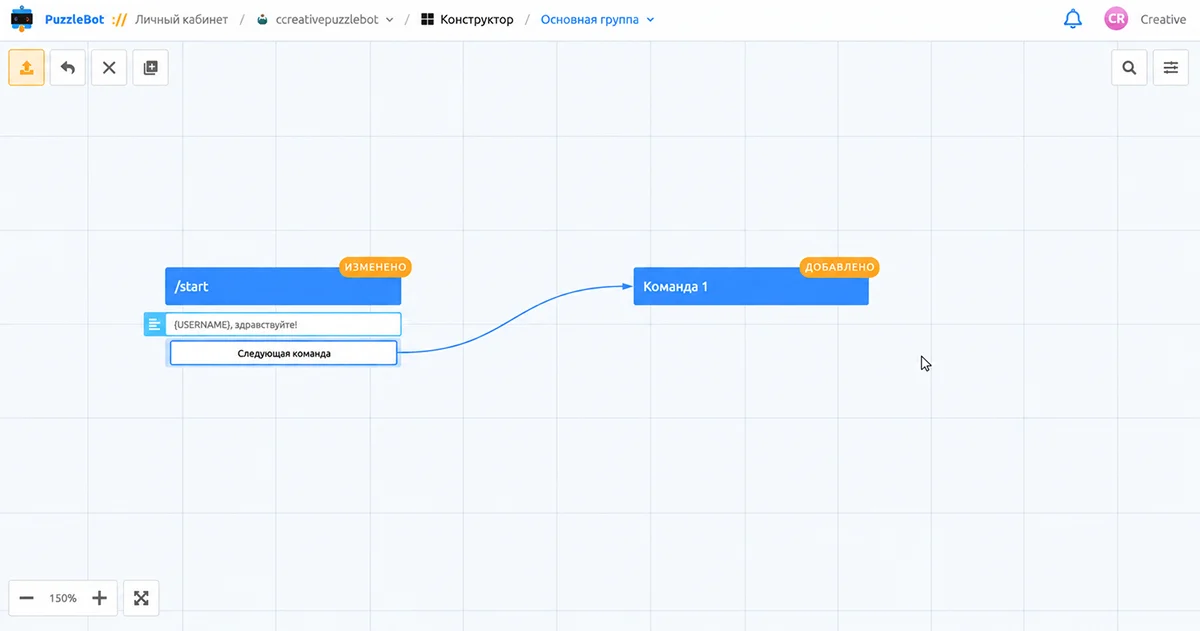
Task: Click the X discard changes button
Action: click(109, 68)
